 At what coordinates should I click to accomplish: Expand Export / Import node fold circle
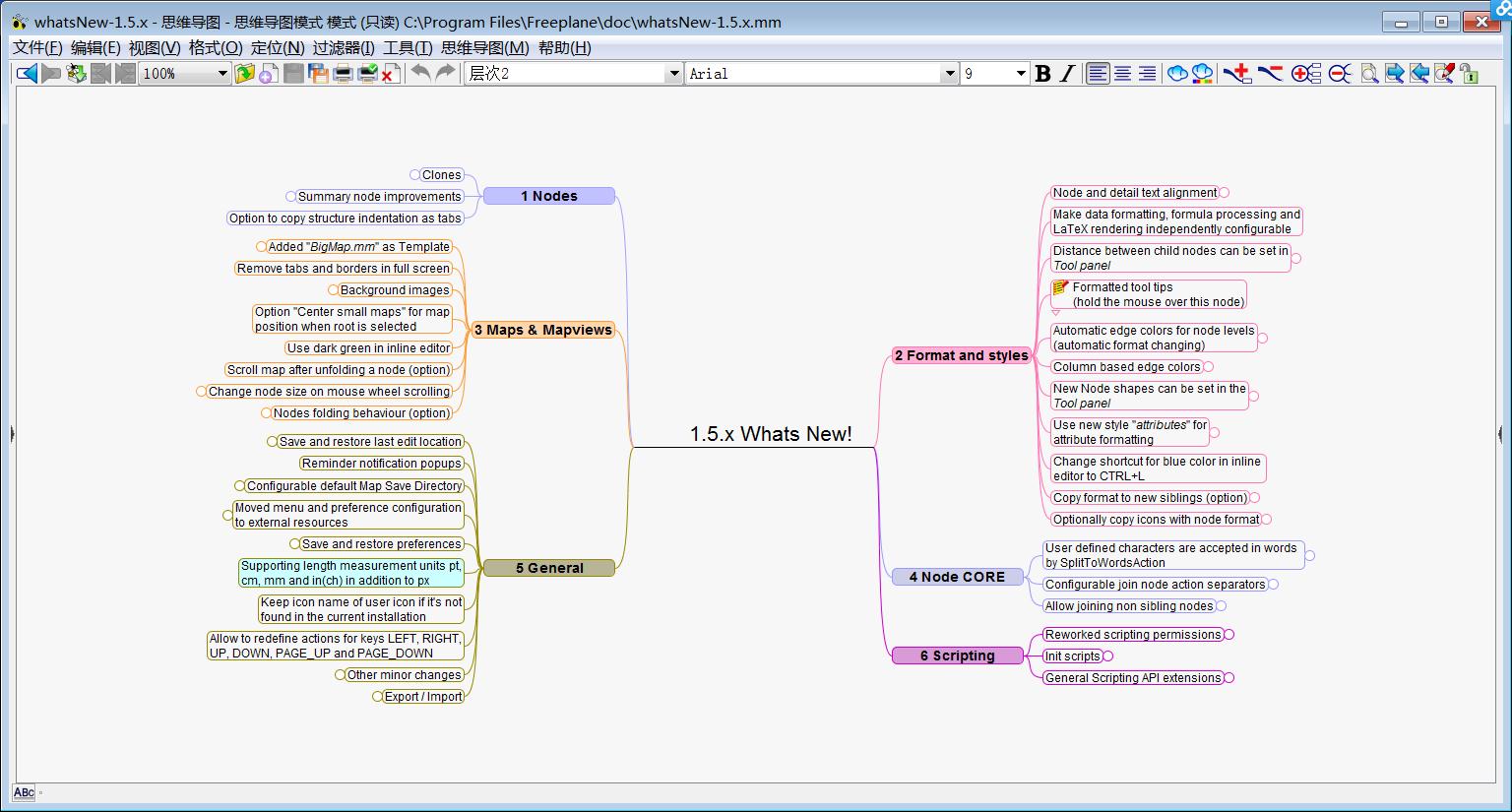click(x=377, y=697)
